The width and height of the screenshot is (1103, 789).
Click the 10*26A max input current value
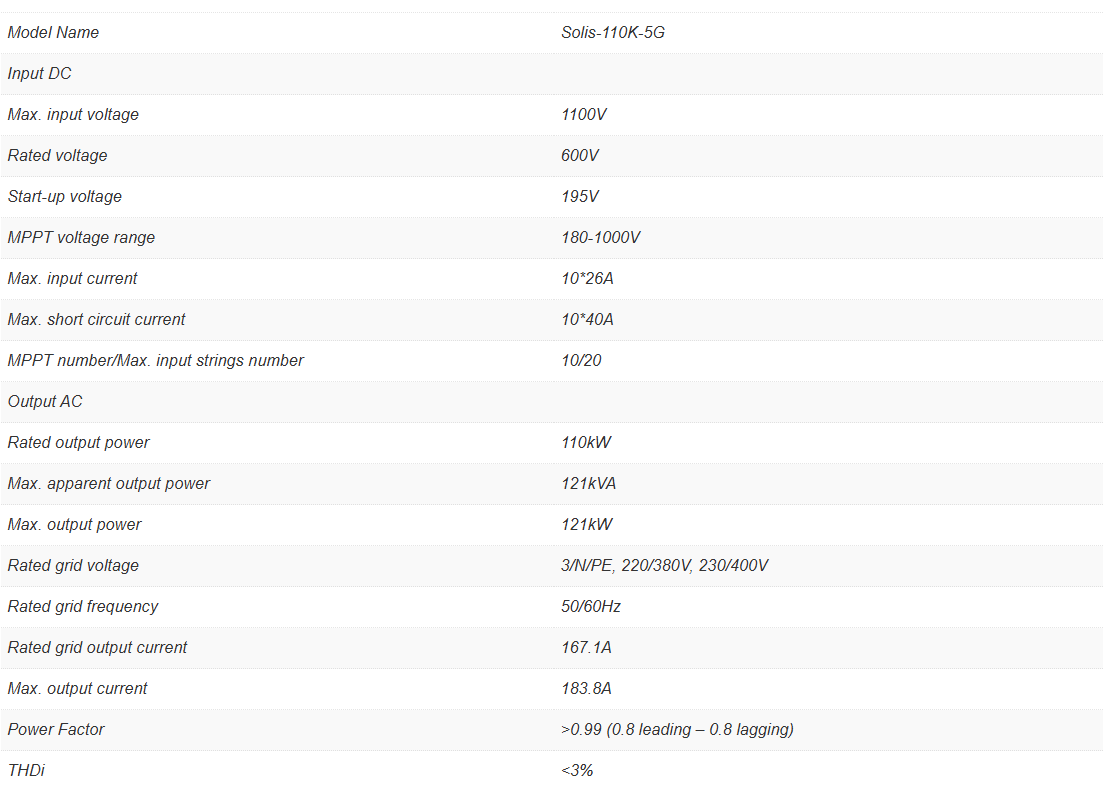click(588, 279)
